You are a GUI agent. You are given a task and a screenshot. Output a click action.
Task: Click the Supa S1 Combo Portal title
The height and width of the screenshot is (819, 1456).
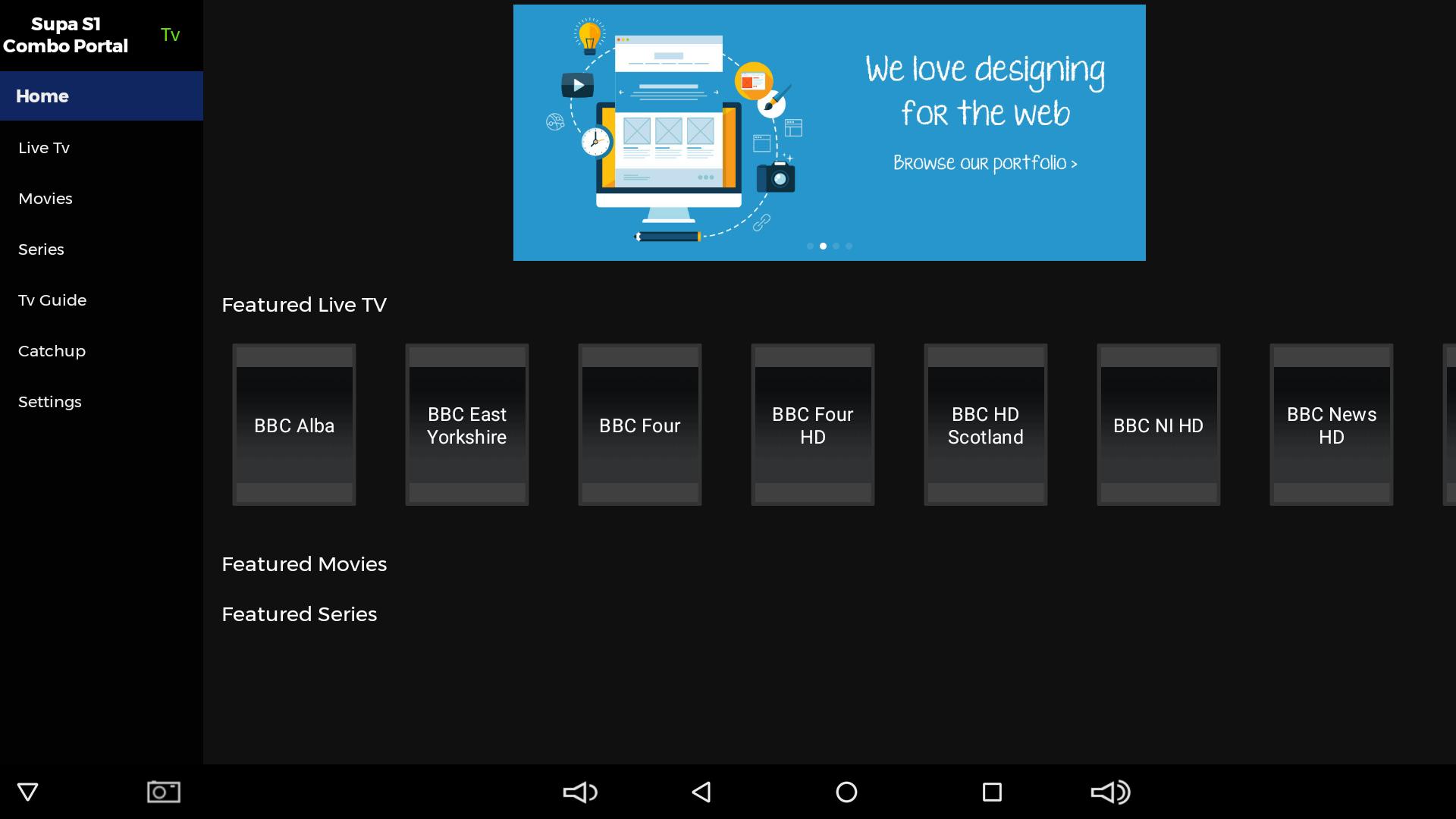coord(66,35)
